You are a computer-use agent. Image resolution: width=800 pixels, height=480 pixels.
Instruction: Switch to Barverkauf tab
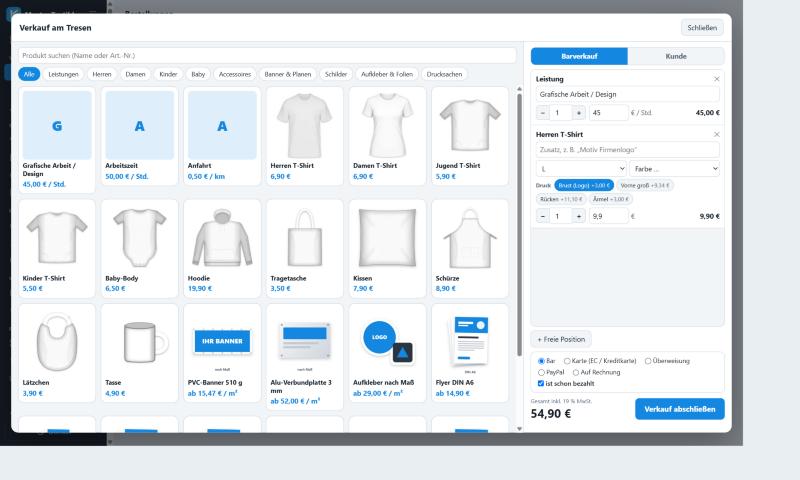[x=579, y=56]
